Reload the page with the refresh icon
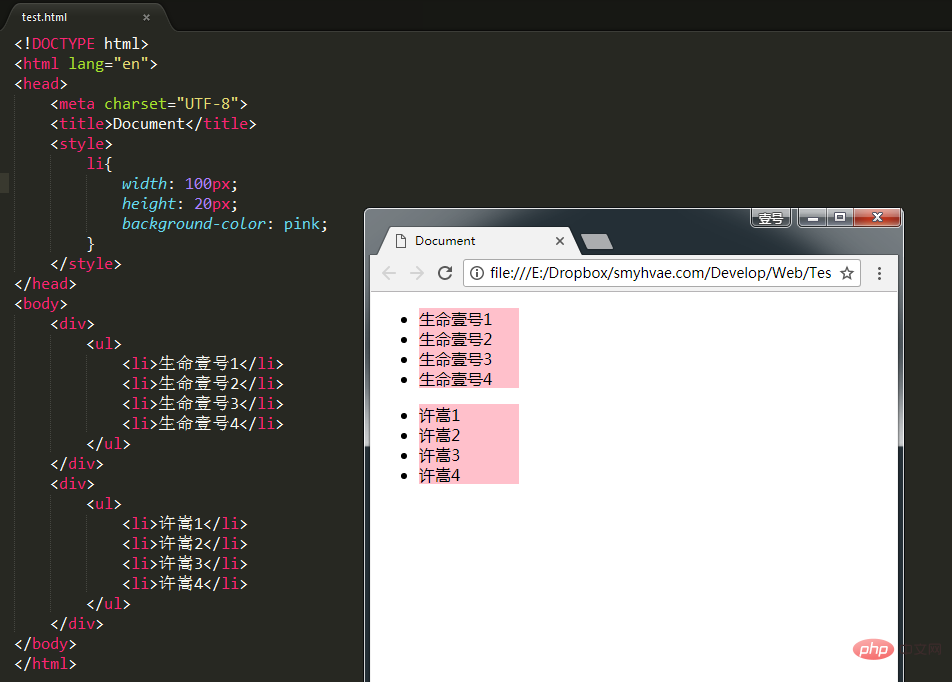 click(x=445, y=273)
